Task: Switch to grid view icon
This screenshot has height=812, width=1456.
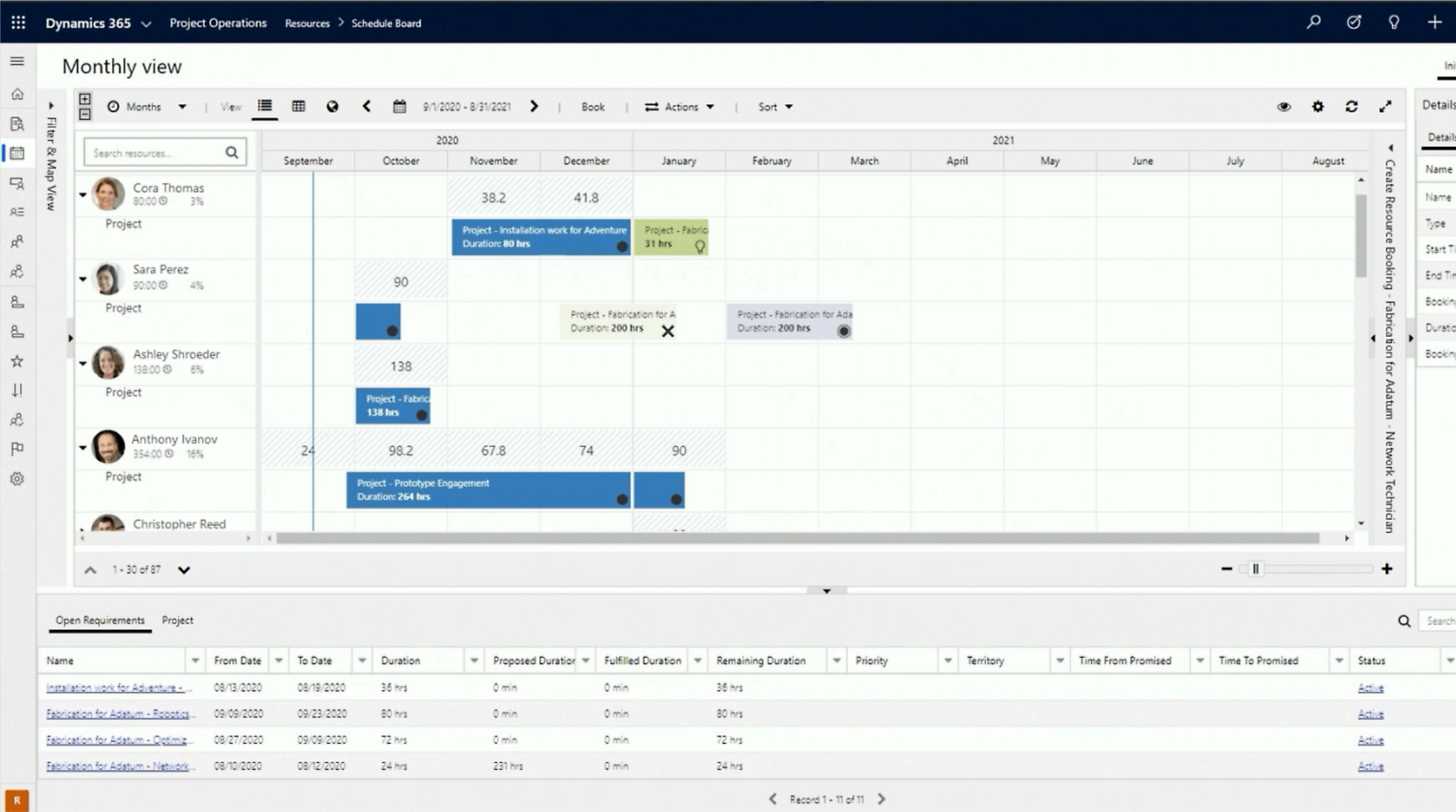Action: pos(298,107)
